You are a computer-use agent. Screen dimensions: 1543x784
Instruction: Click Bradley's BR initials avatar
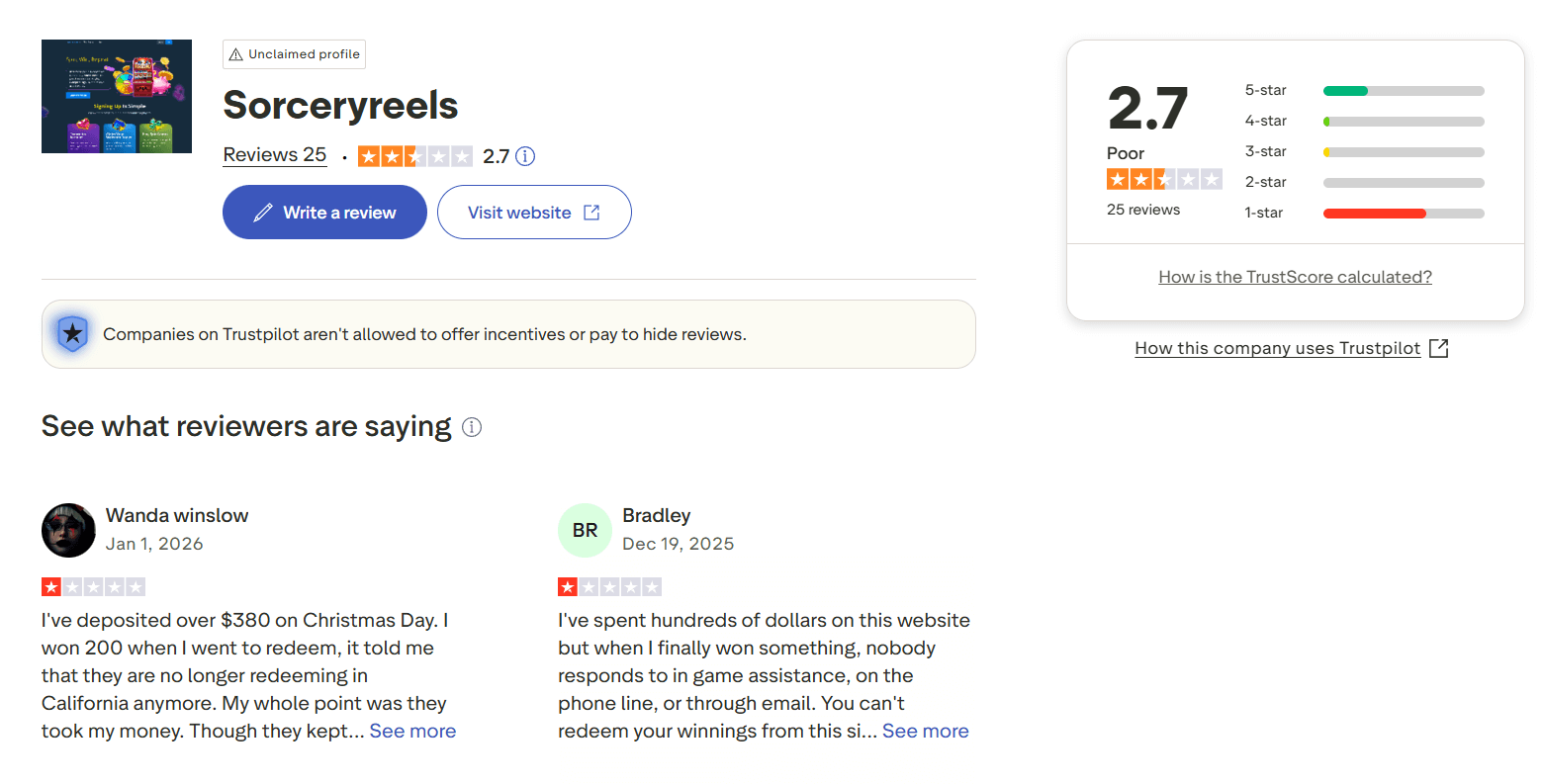coord(585,530)
